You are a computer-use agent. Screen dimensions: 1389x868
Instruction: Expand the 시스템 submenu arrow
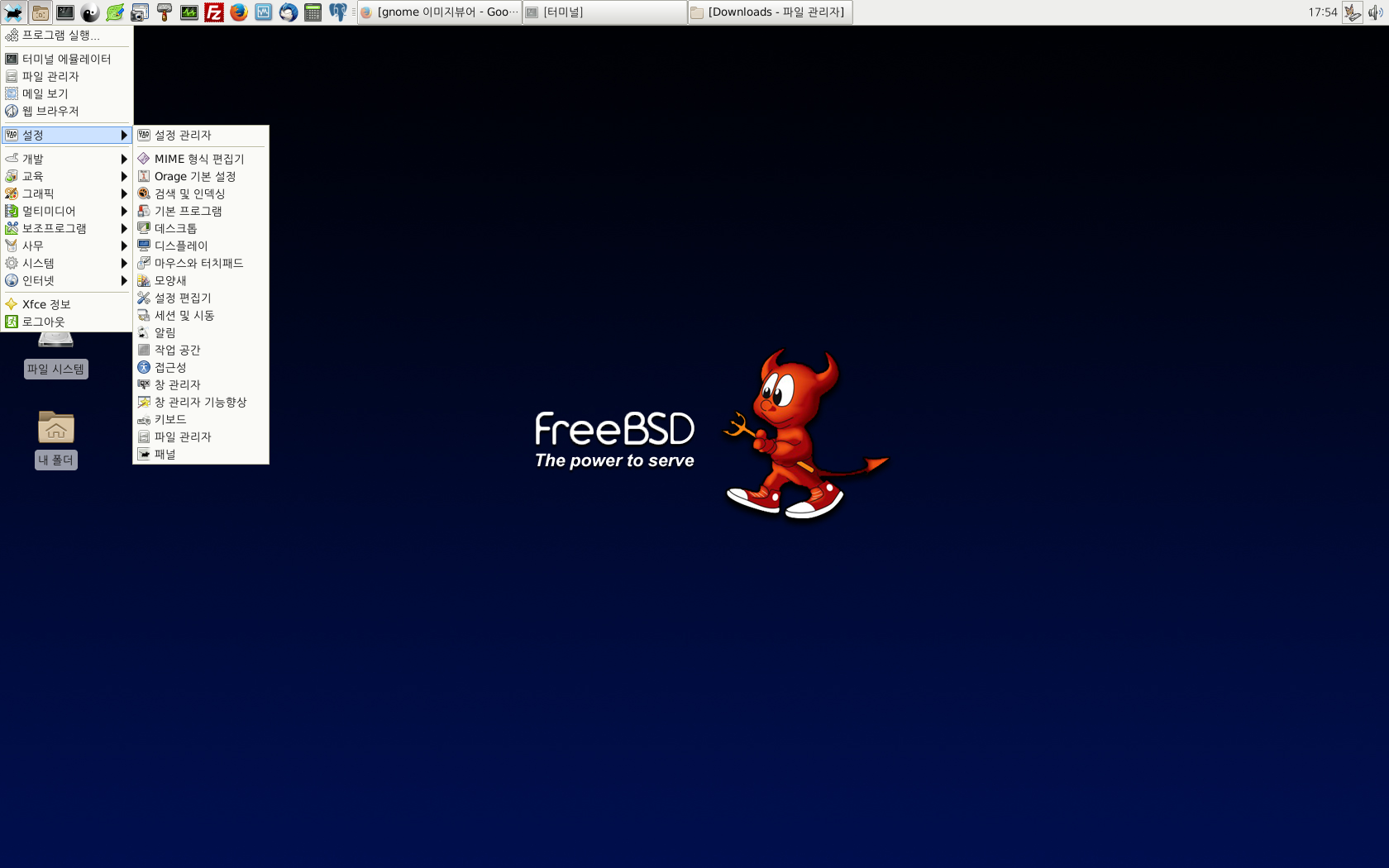[124, 263]
